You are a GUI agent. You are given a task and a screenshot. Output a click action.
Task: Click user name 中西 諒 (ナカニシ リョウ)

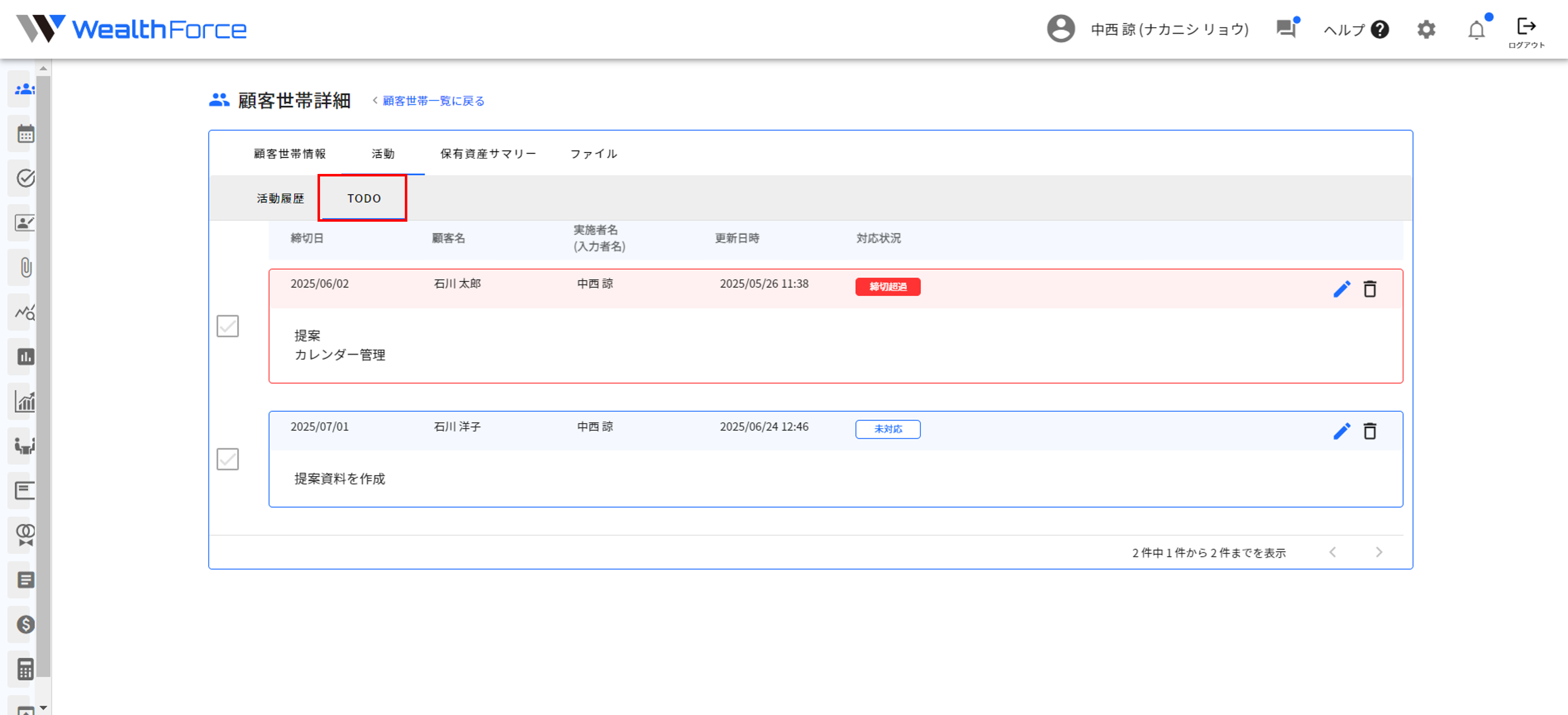click(1169, 29)
